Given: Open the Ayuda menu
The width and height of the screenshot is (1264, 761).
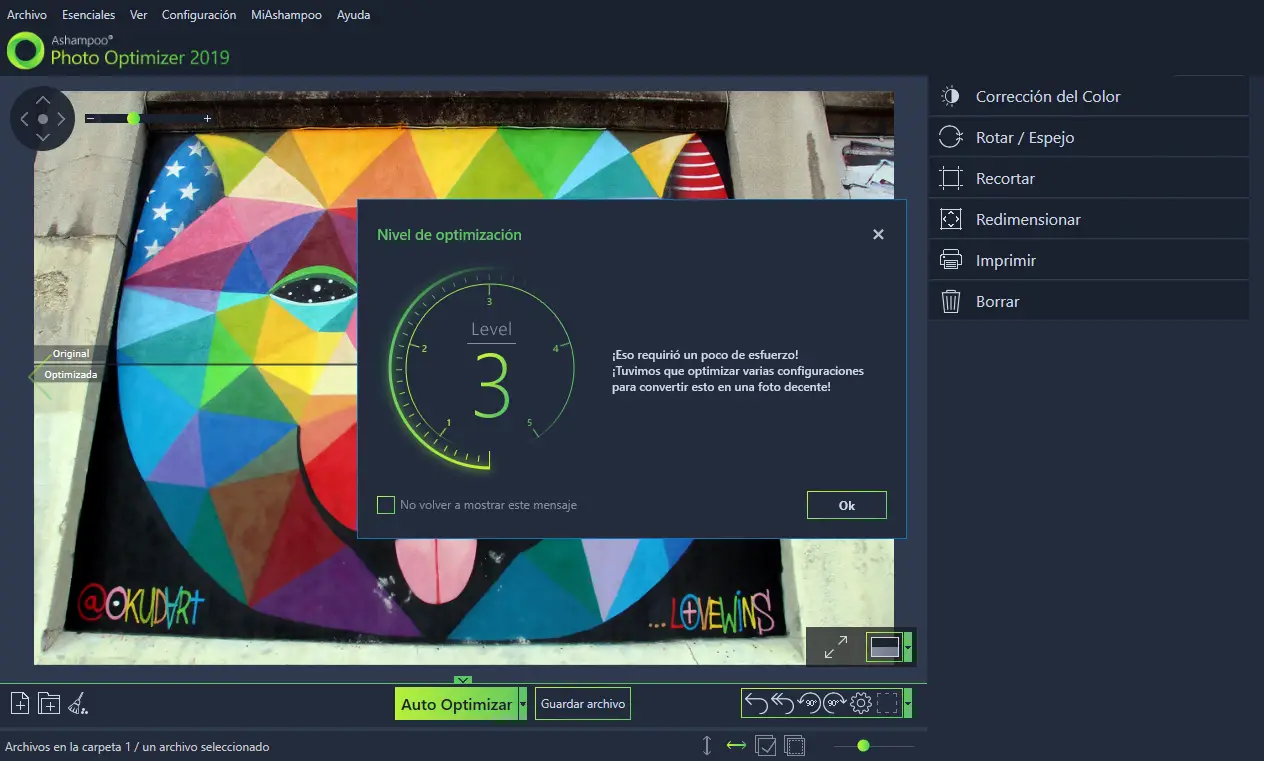Looking at the screenshot, I should click(353, 15).
